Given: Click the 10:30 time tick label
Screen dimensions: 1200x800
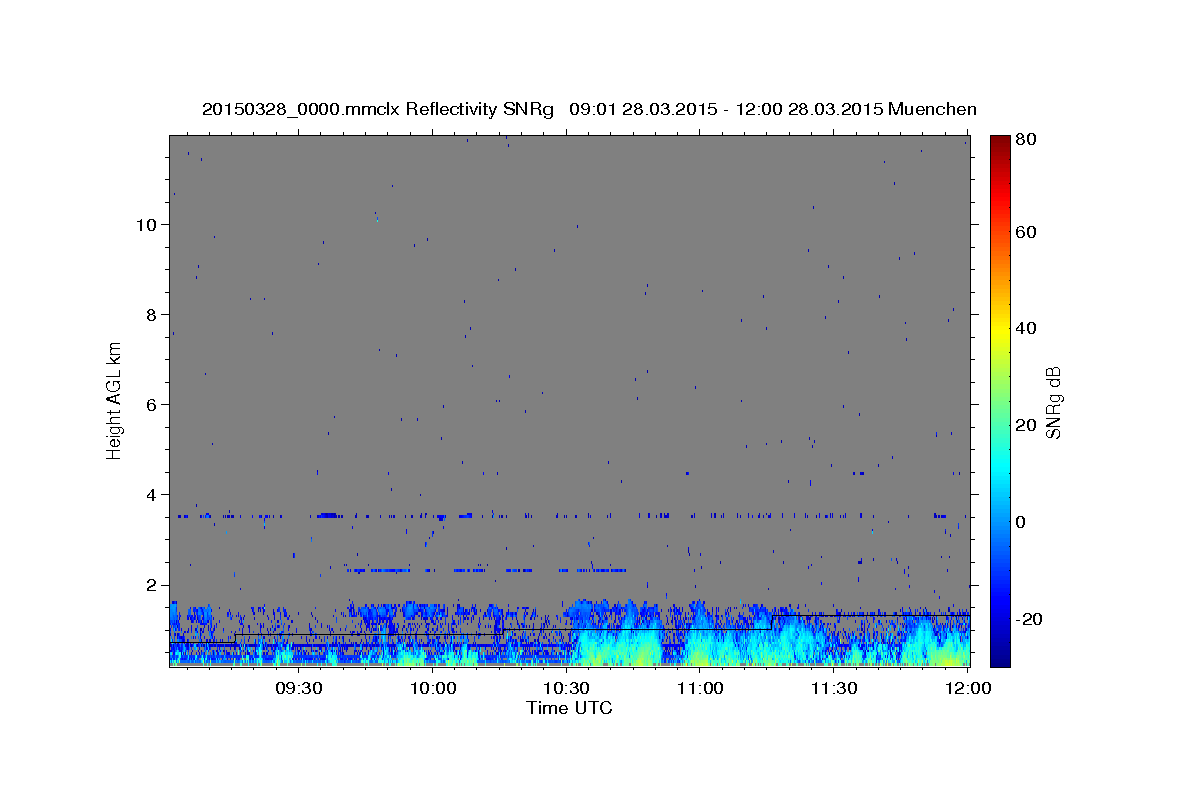Looking at the screenshot, I should 567,688.
